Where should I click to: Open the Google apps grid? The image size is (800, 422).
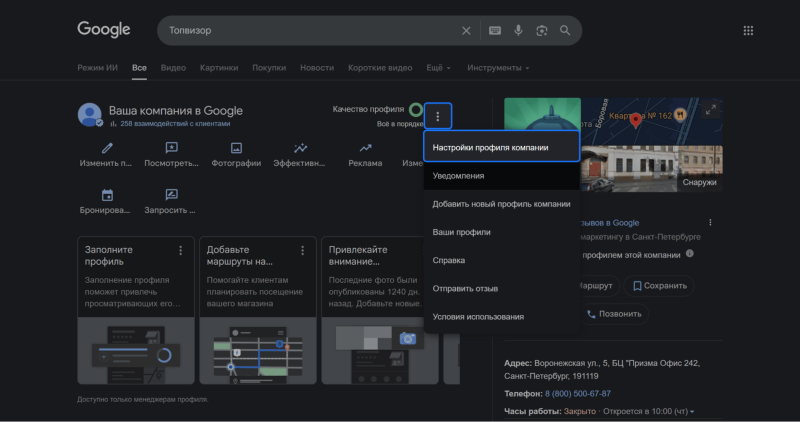pos(748,31)
